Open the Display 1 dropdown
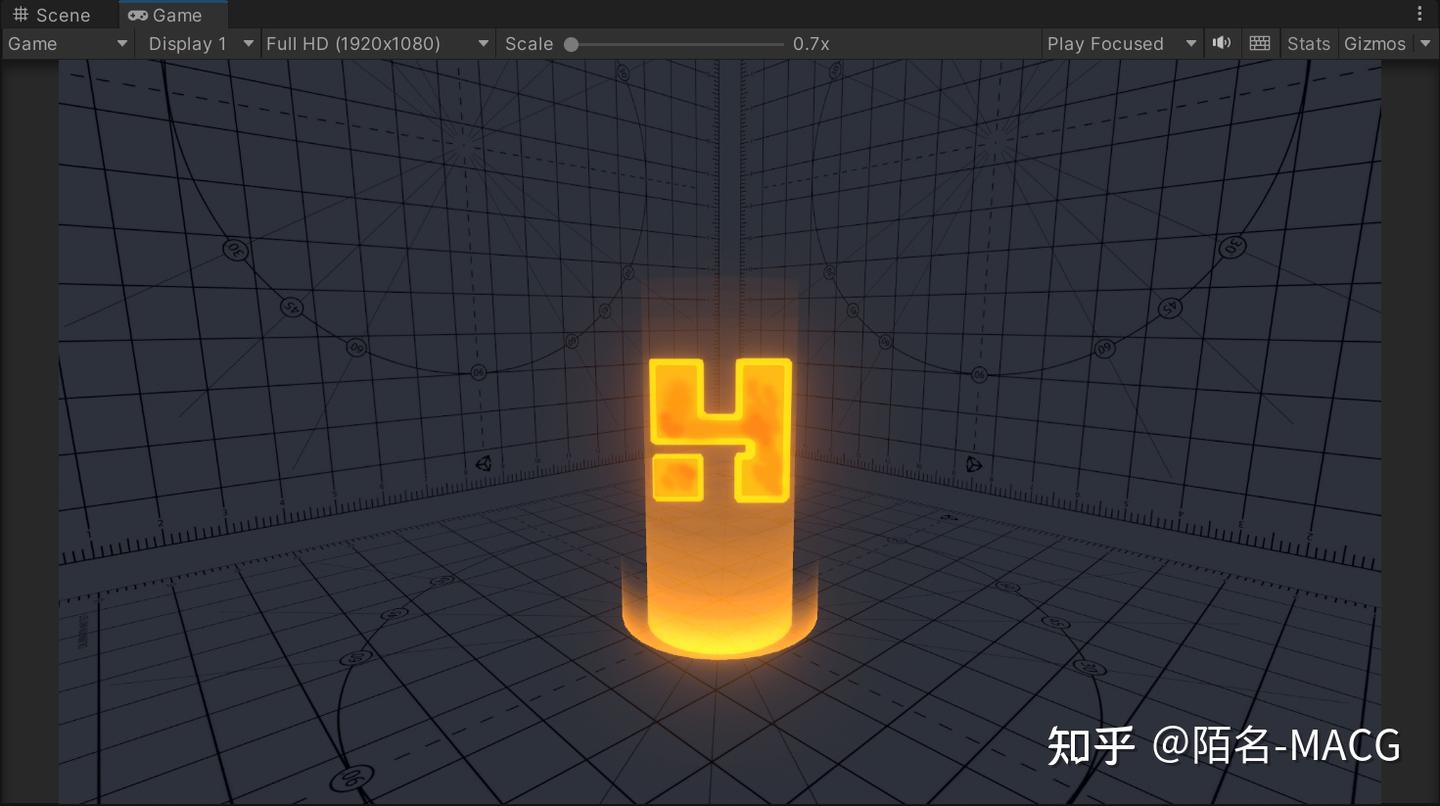 [x=199, y=44]
